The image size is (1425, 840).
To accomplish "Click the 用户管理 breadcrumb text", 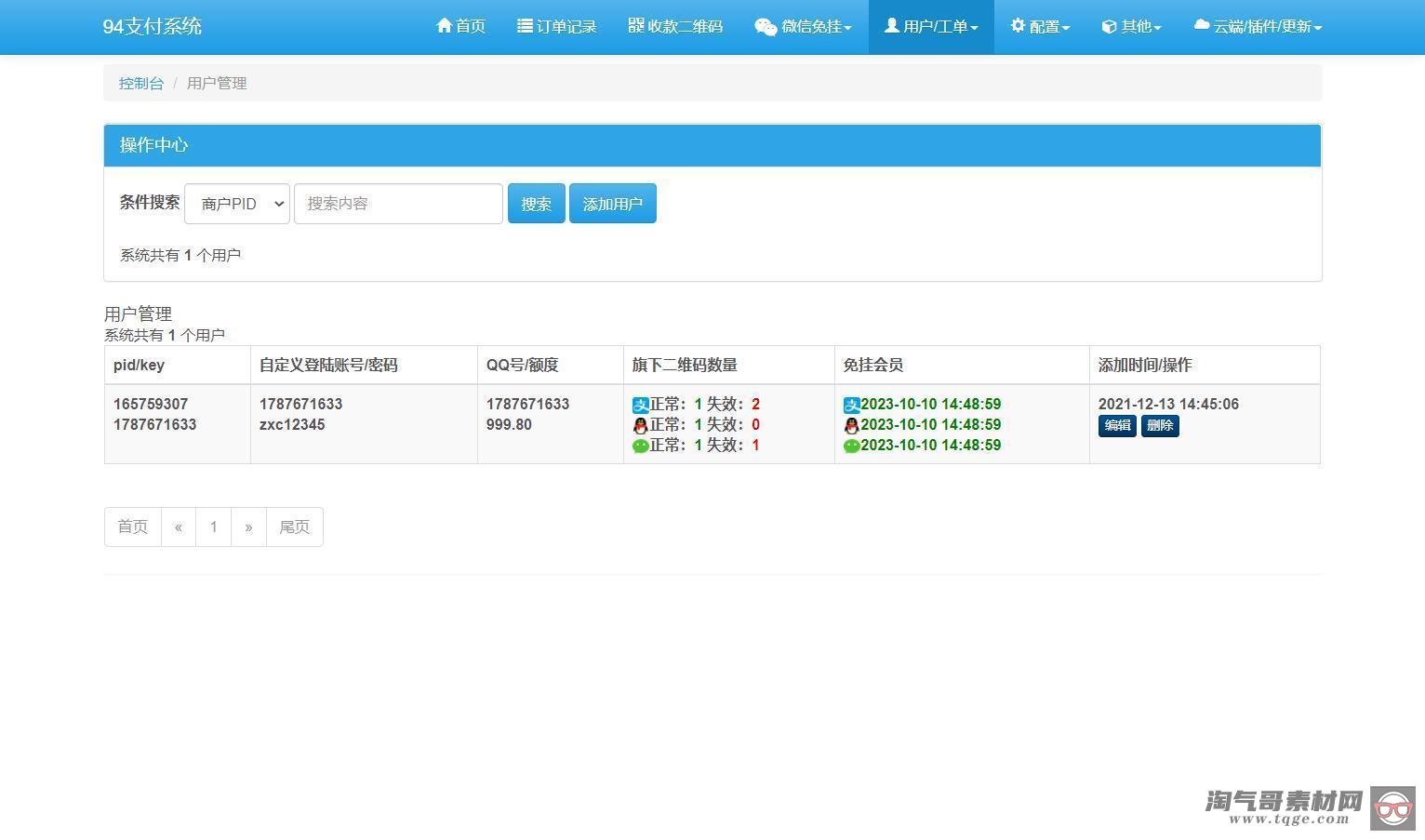I will [217, 83].
